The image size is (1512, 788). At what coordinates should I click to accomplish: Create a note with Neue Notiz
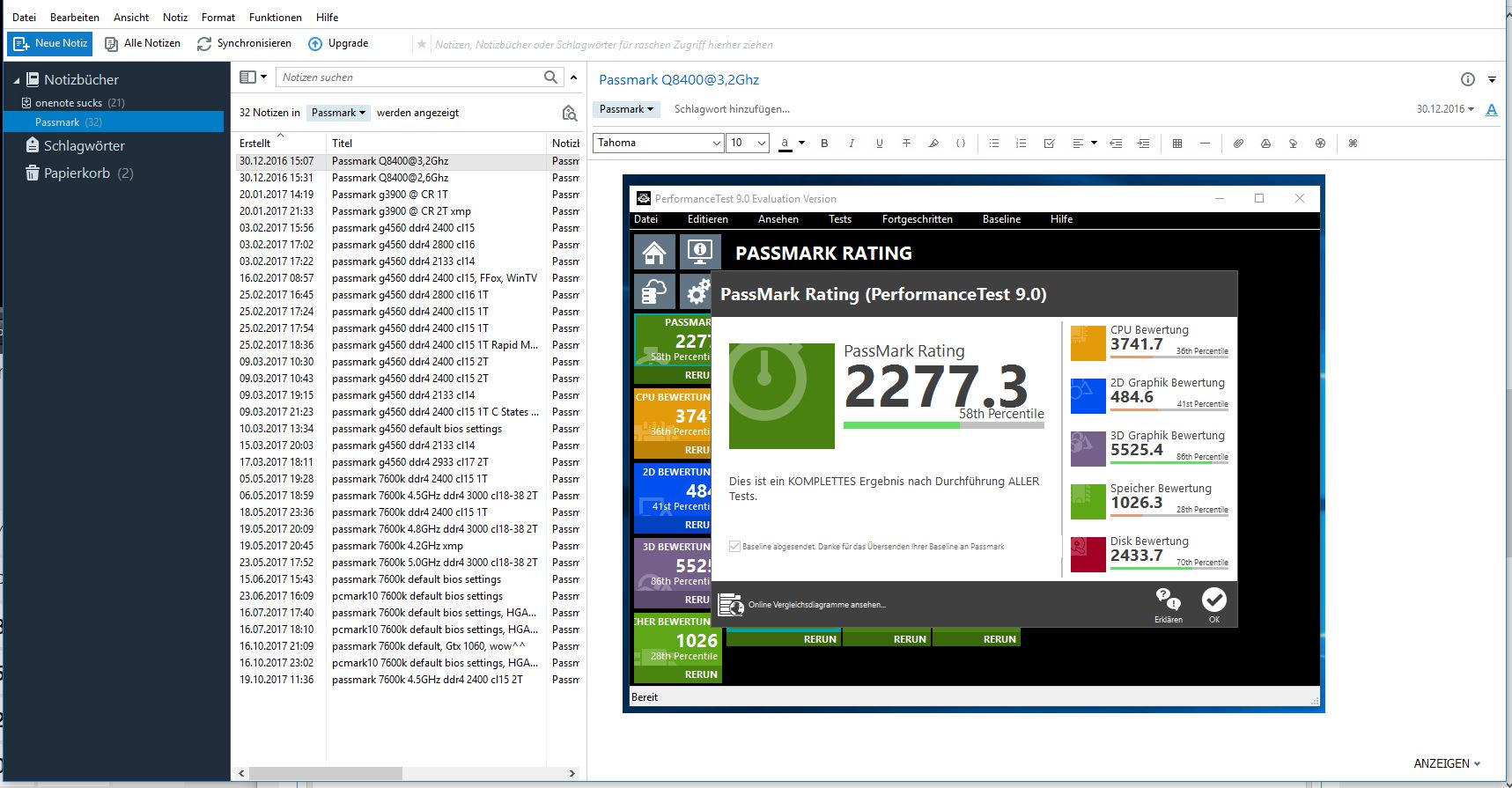click(x=51, y=43)
